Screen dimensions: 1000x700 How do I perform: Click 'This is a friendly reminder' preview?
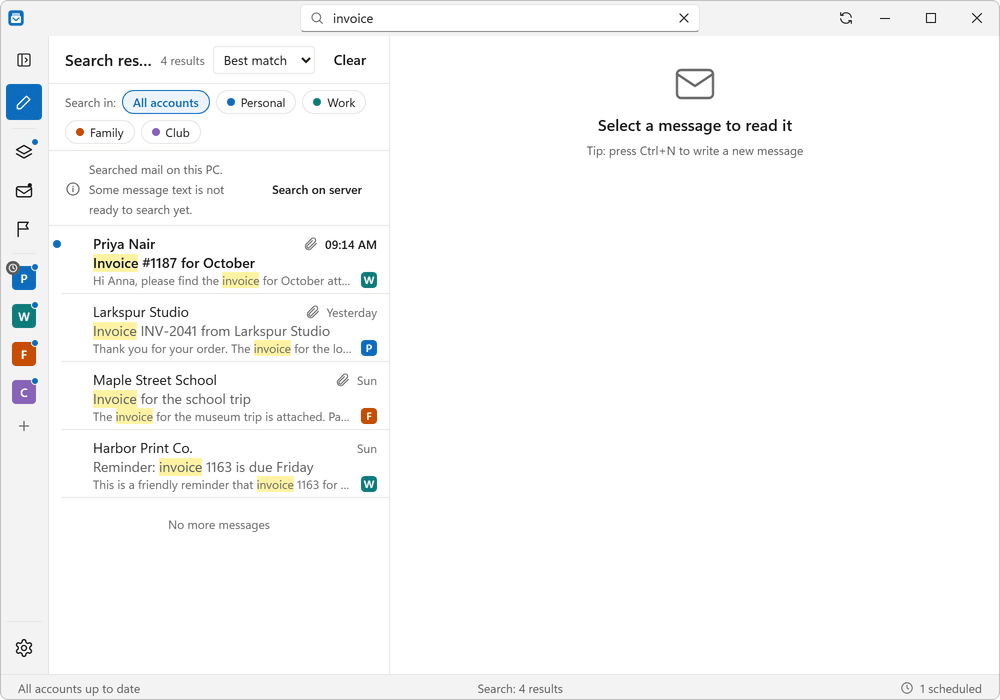click(x=221, y=485)
